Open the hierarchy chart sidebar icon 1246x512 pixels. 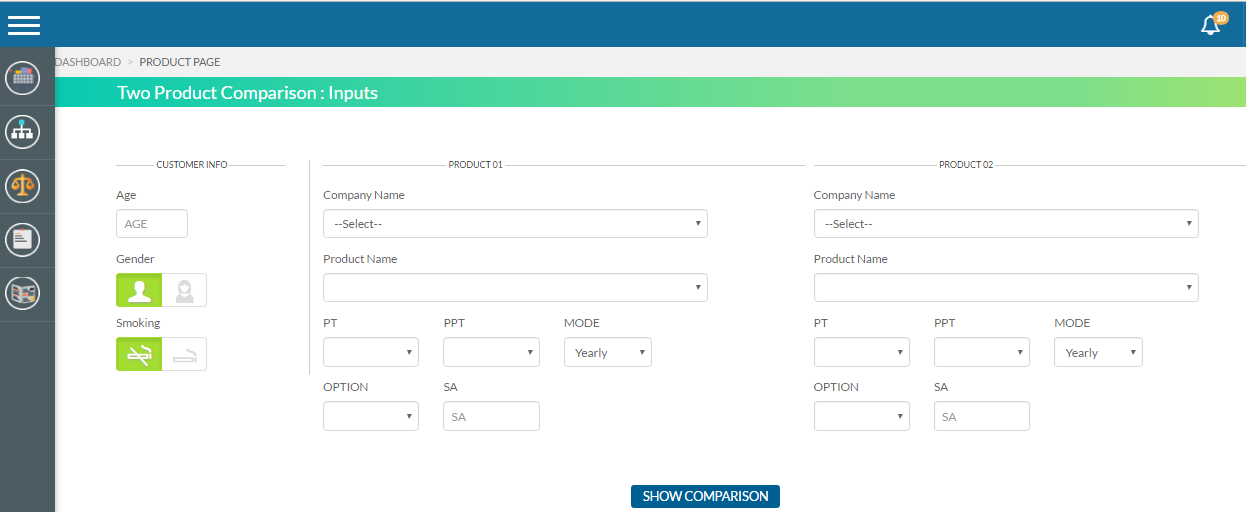(23, 131)
